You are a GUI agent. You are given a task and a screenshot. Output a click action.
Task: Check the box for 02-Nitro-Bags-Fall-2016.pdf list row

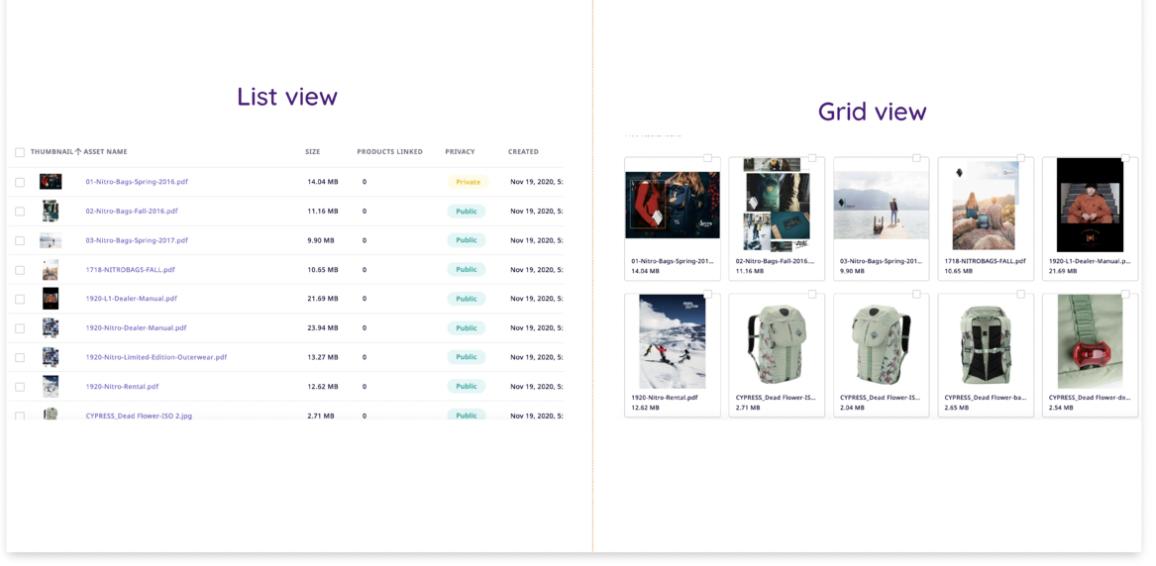[20, 212]
